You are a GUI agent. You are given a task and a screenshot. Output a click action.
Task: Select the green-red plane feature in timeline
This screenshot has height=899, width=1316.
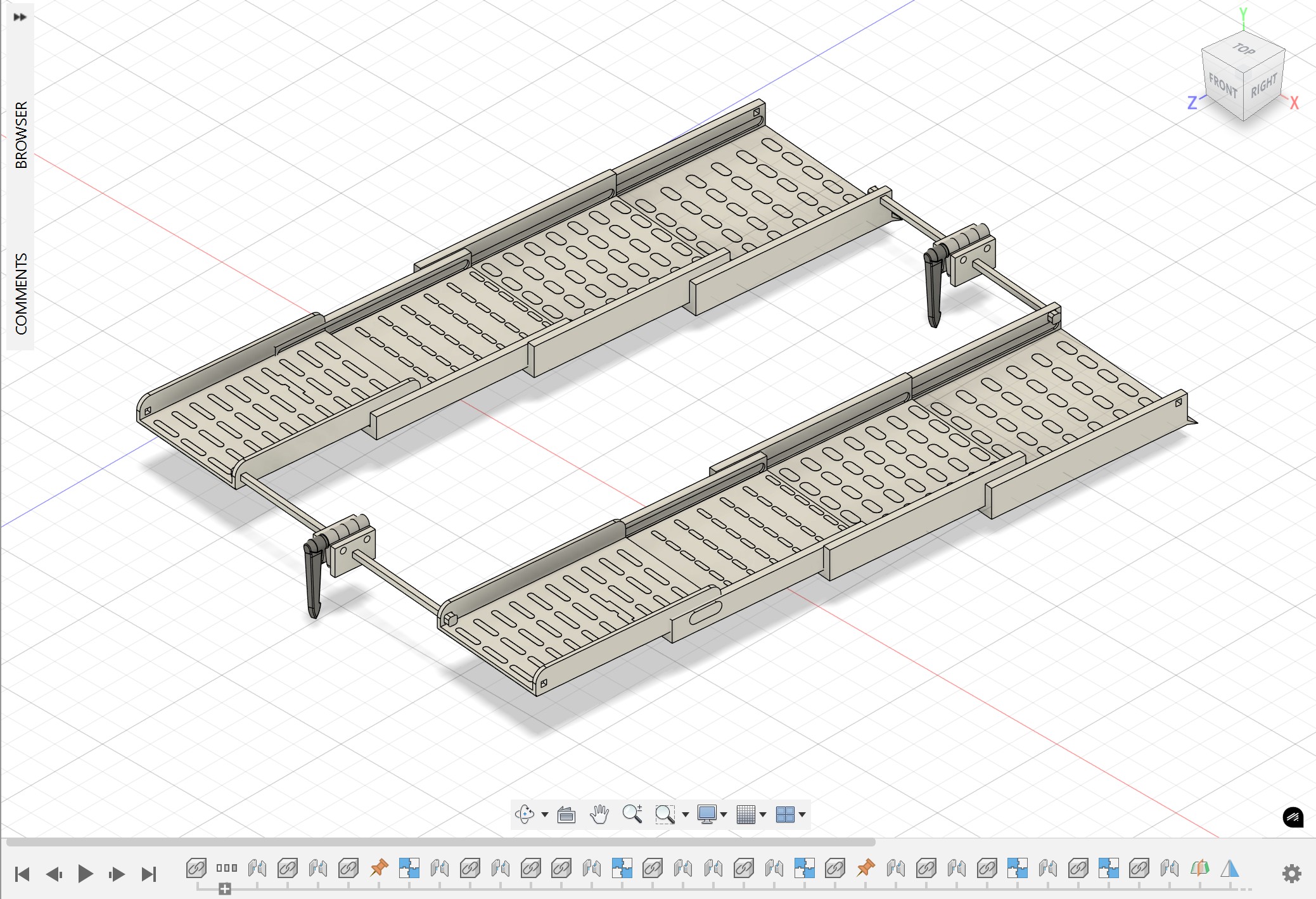(x=1199, y=868)
